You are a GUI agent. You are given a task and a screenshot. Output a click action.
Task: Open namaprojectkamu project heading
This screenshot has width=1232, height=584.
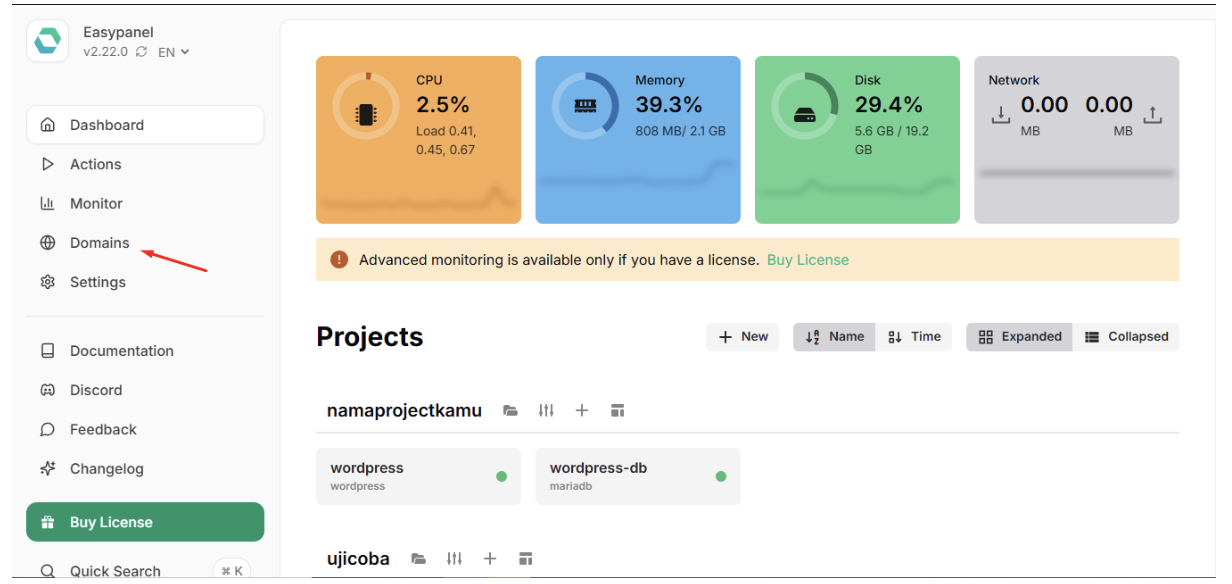pyautogui.click(x=404, y=410)
